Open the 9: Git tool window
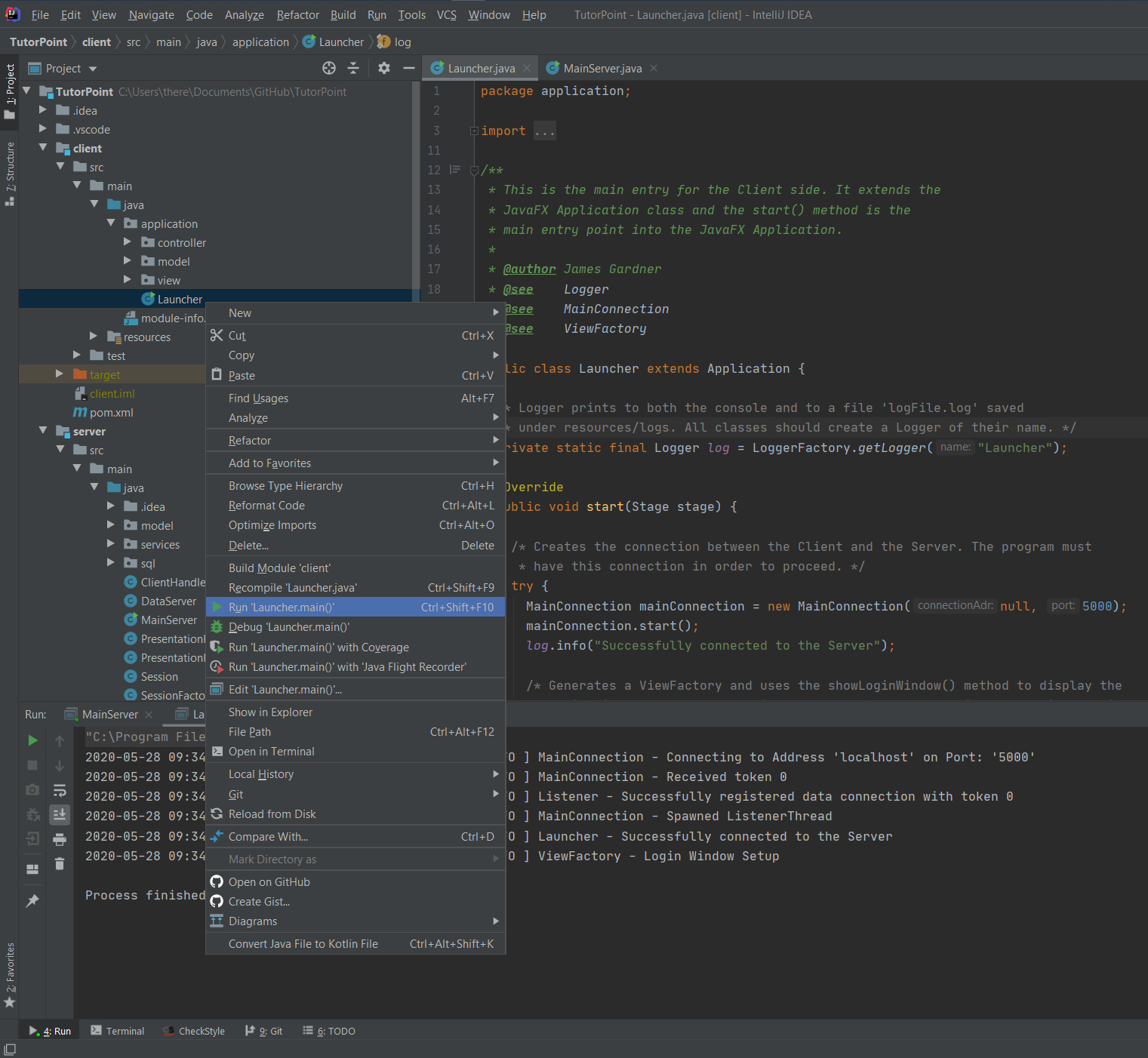The image size is (1148, 1058). coord(263,1031)
